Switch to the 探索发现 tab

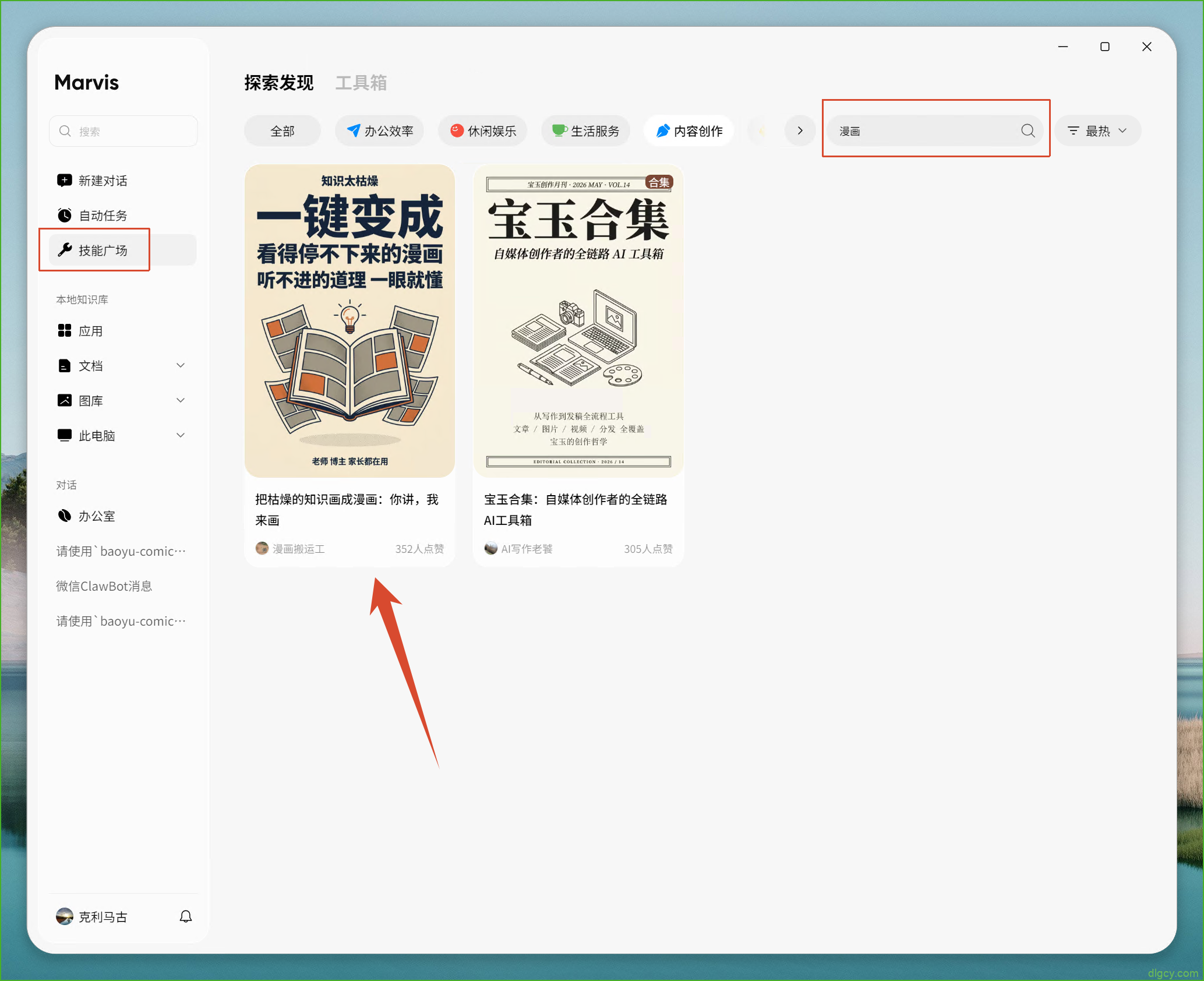coord(279,83)
